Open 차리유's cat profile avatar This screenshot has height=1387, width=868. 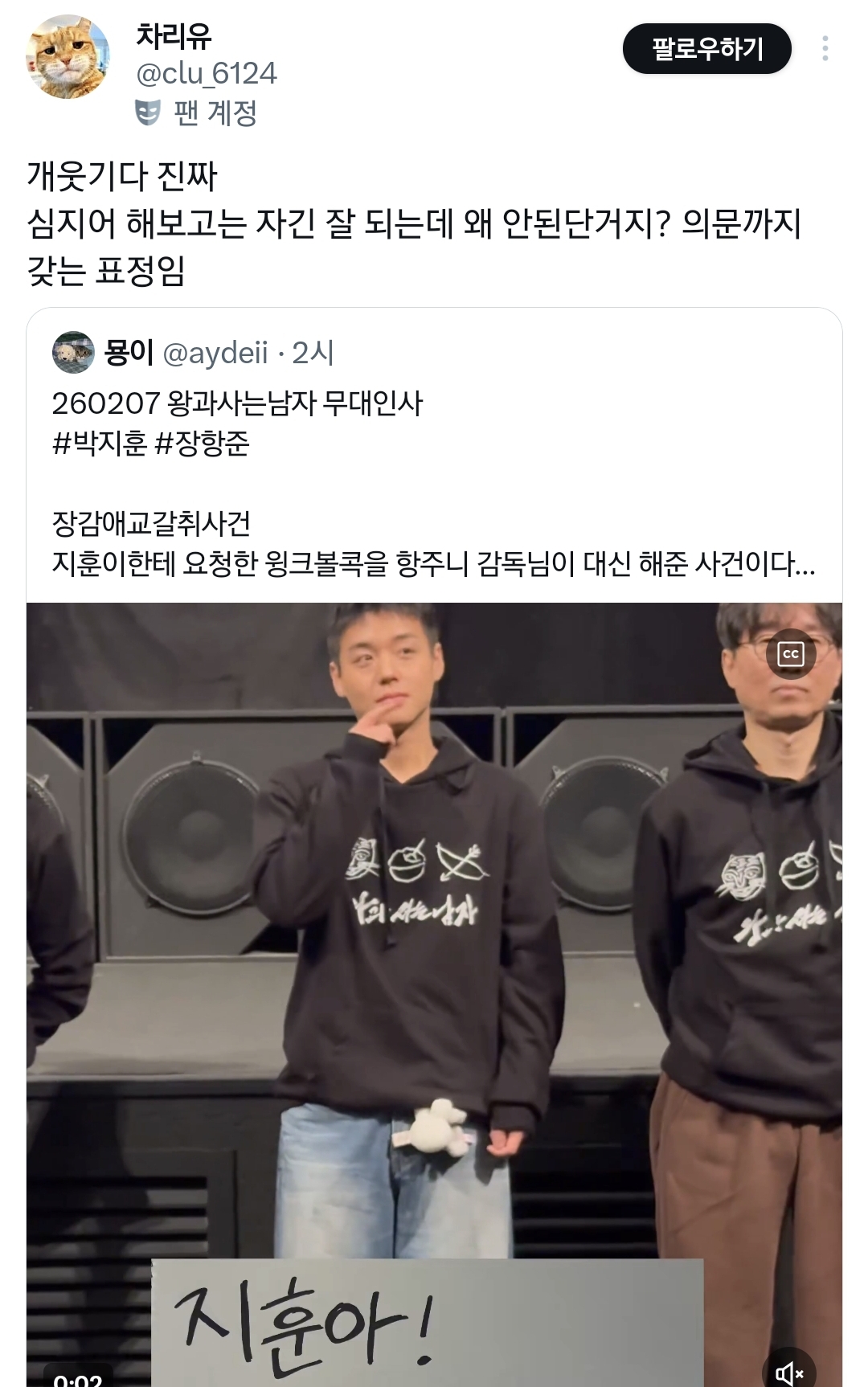click(68, 57)
